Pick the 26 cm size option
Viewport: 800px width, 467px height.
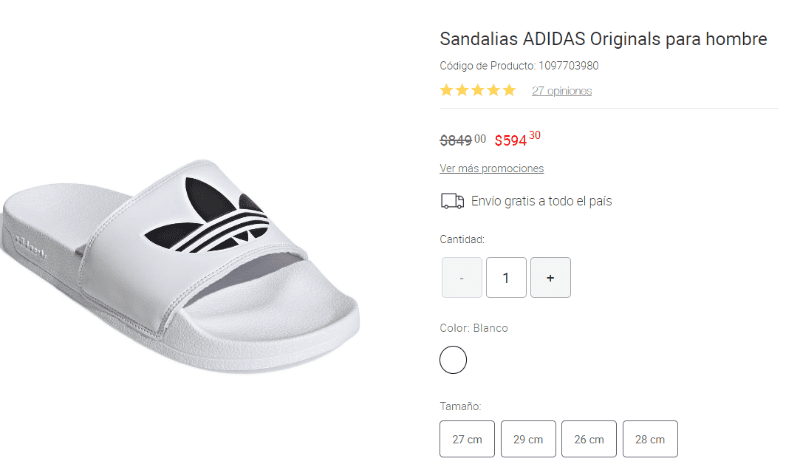pyautogui.click(x=589, y=439)
